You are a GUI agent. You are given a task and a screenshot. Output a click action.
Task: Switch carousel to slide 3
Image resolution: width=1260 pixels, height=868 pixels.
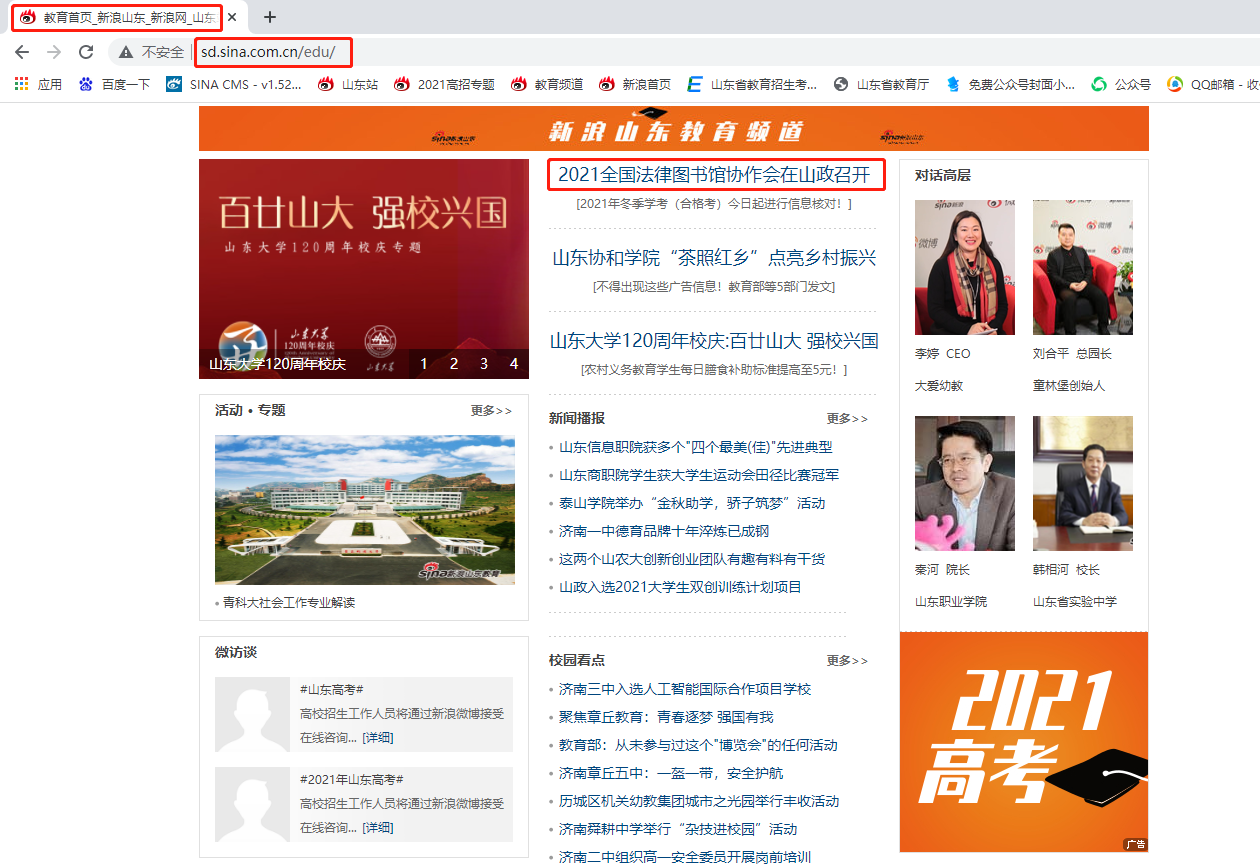tap(484, 363)
